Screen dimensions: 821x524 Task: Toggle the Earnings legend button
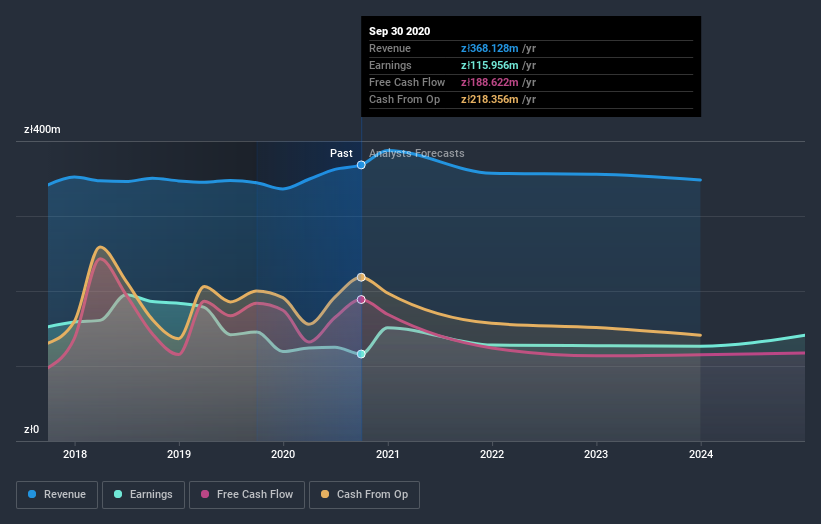coord(143,495)
